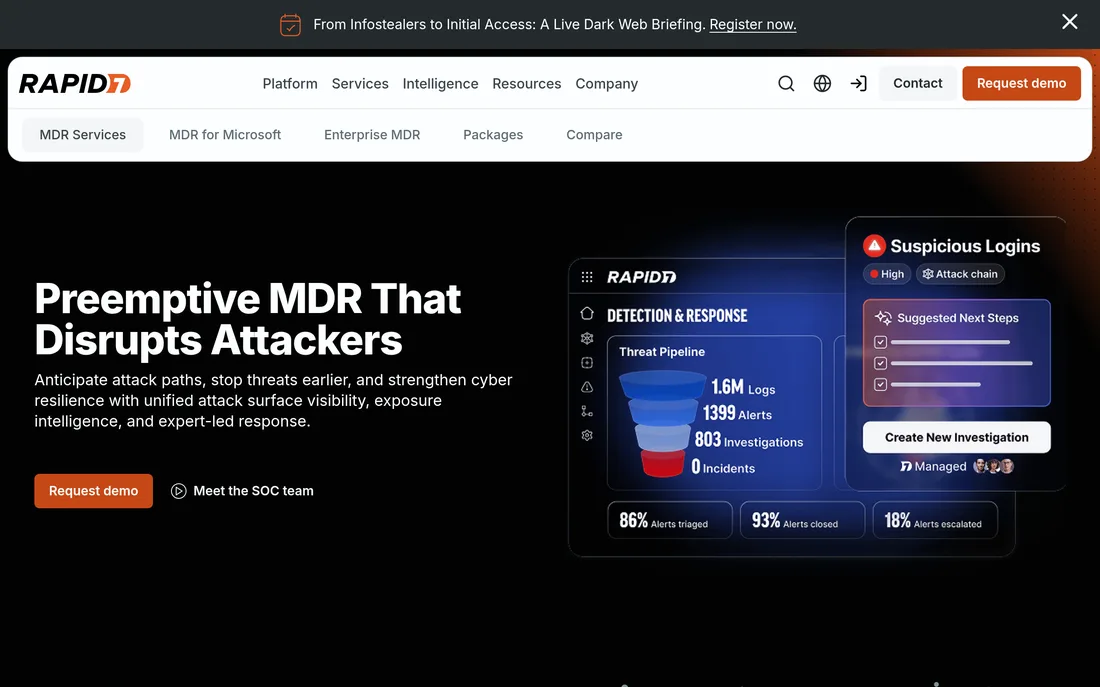
Task: Click the home icon in dashboard sidebar
Action: (x=587, y=313)
